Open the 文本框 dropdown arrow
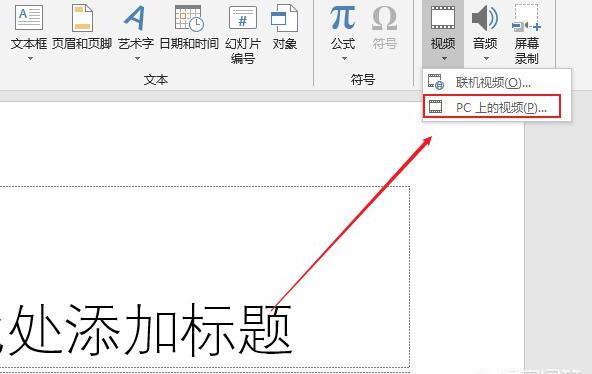This screenshot has width=592, height=374. pos(30,58)
